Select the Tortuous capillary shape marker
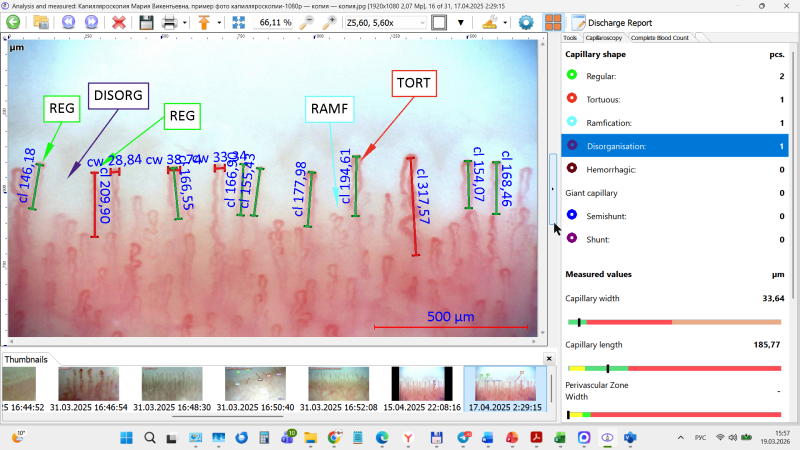 572,98
